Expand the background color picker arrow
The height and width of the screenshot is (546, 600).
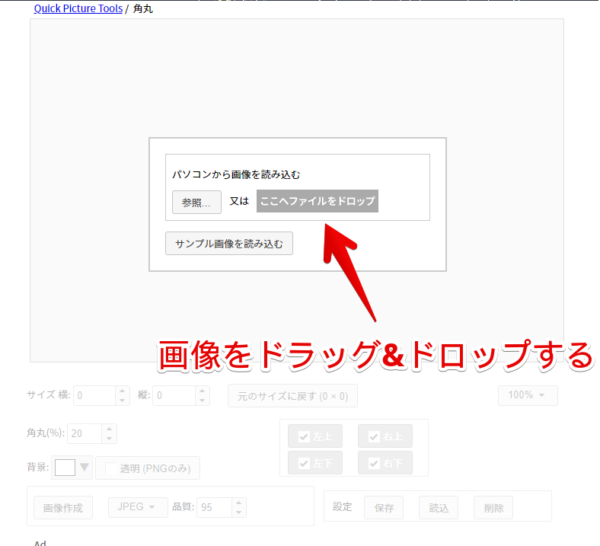click(x=84, y=467)
